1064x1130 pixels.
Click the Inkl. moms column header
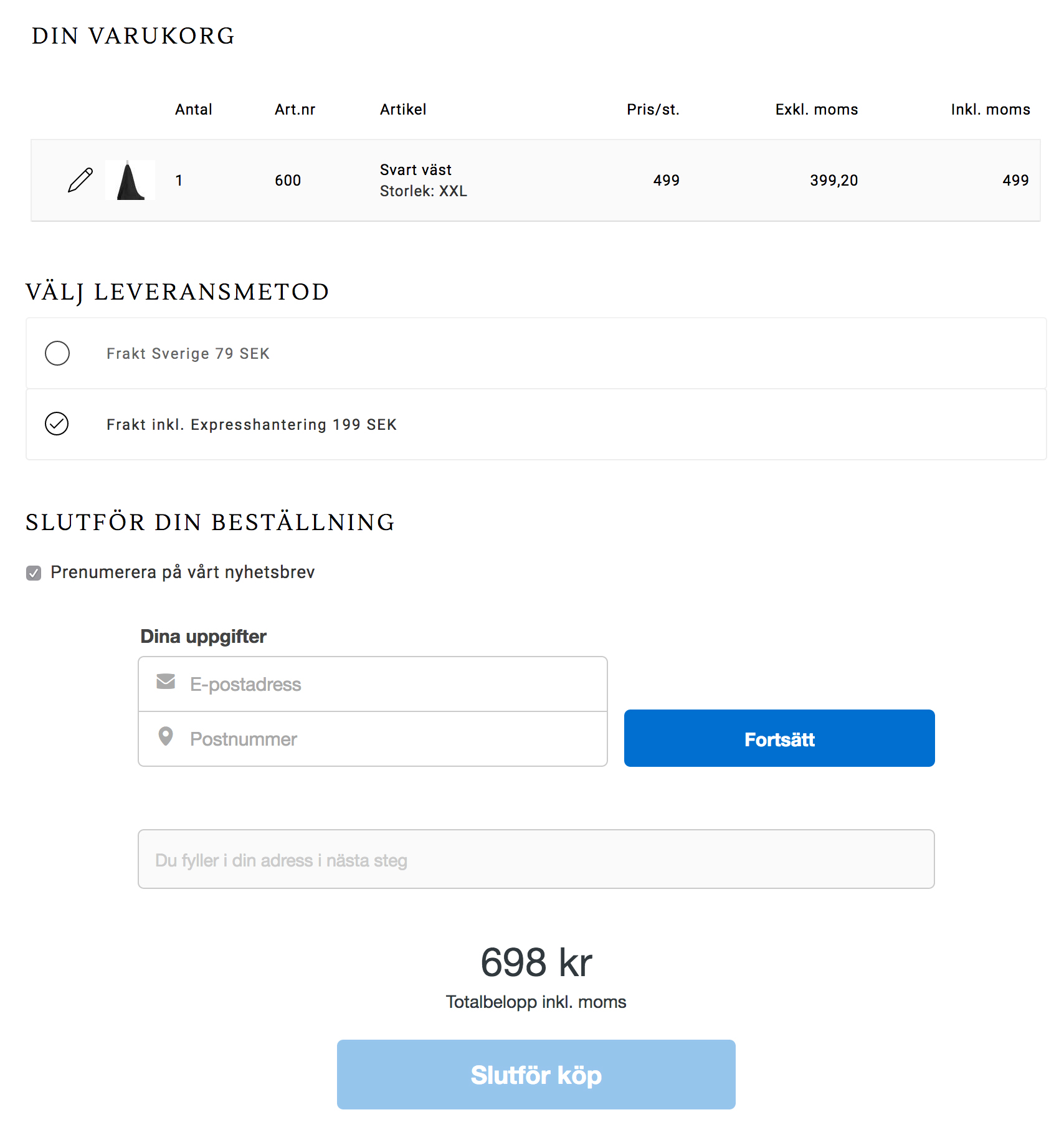990,110
